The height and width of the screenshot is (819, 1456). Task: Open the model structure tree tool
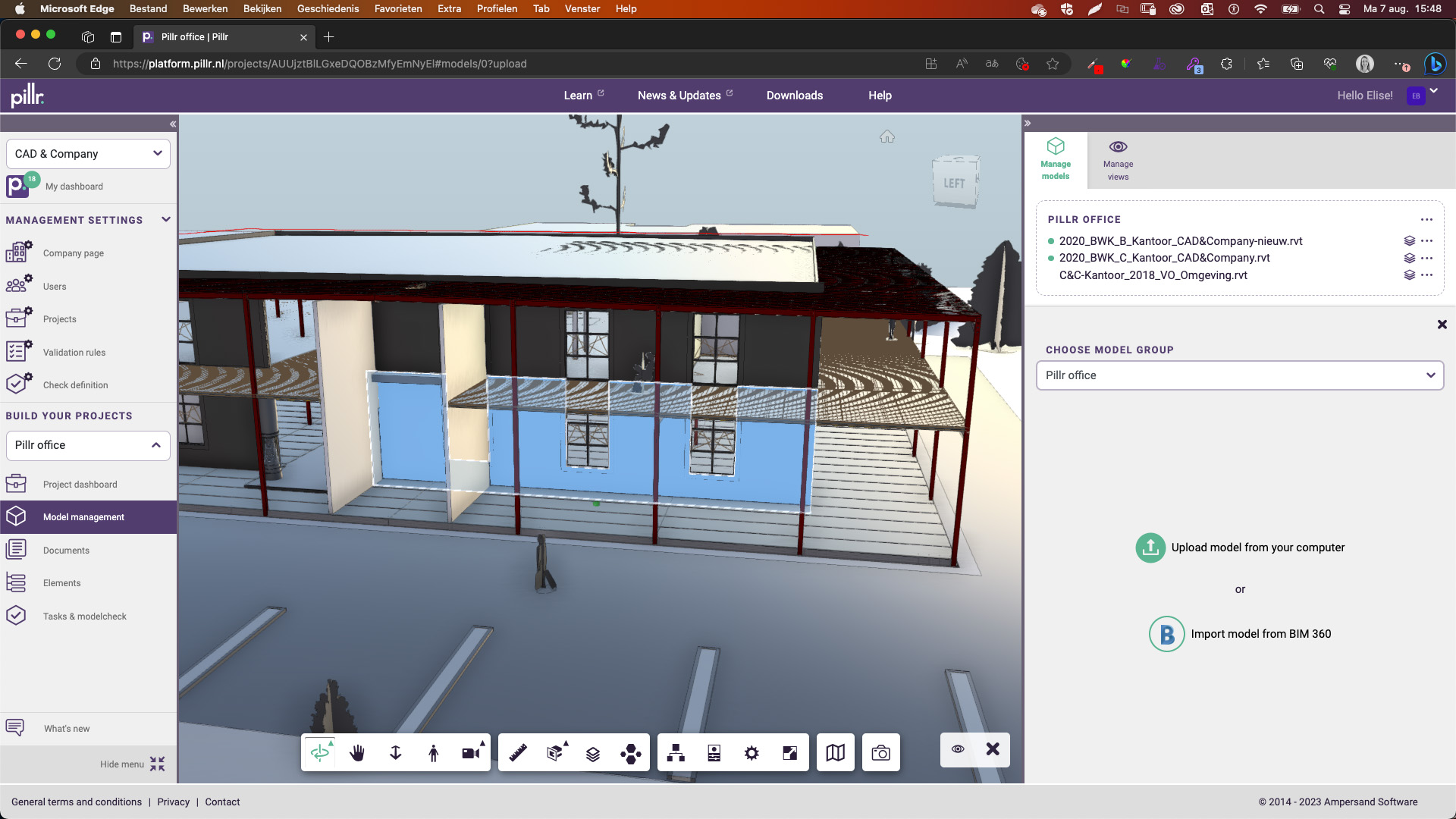676,752
